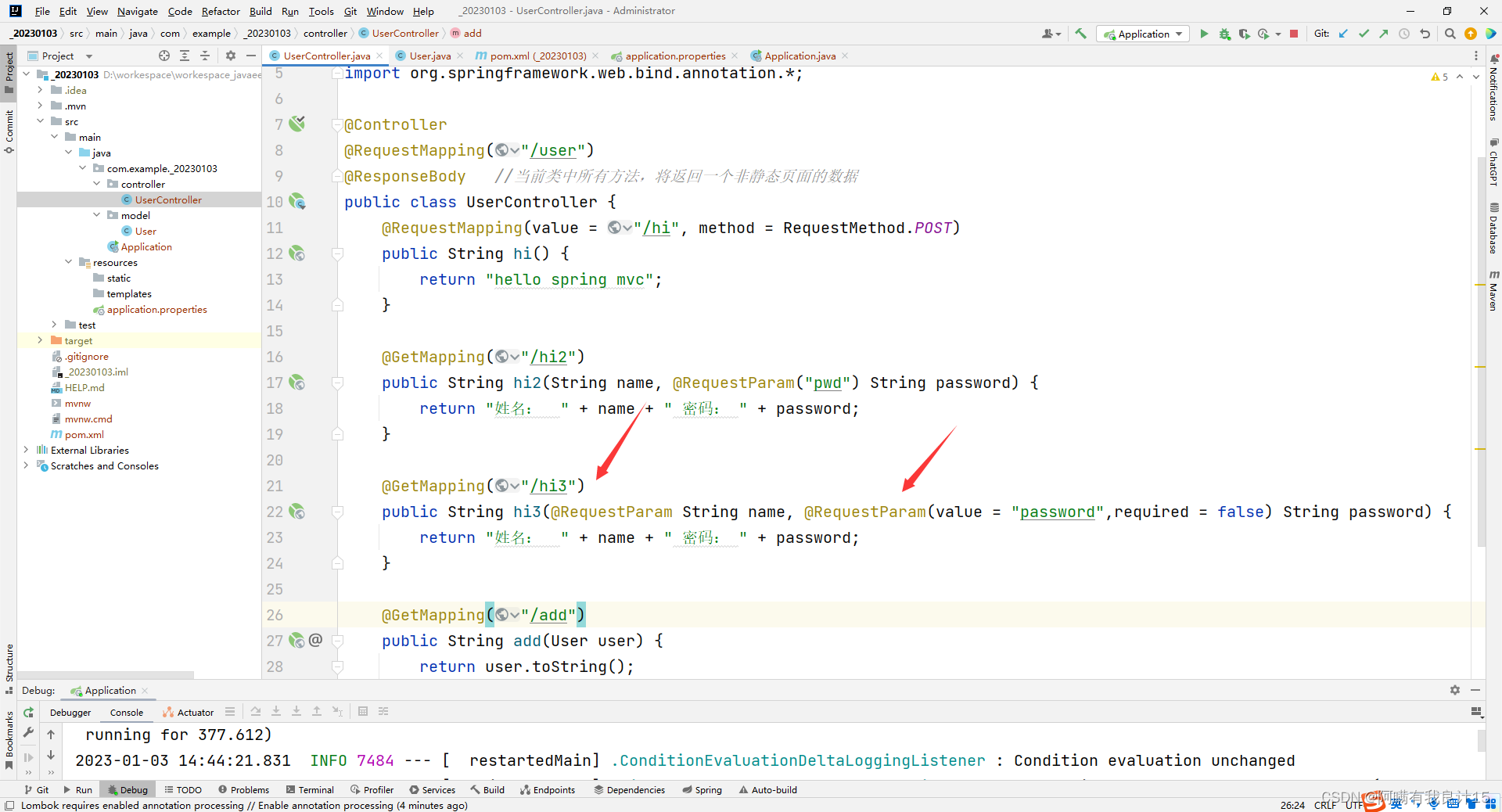Screen dimensions: 1502x812
Task: Click the /hi3 mapping URL link
Action: click(552, 486)
